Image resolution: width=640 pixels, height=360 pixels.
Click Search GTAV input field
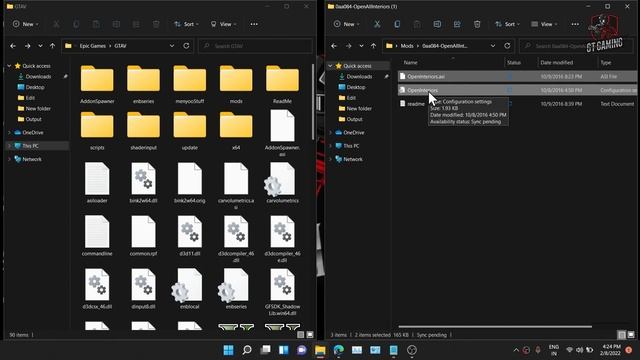click(255, 46)
